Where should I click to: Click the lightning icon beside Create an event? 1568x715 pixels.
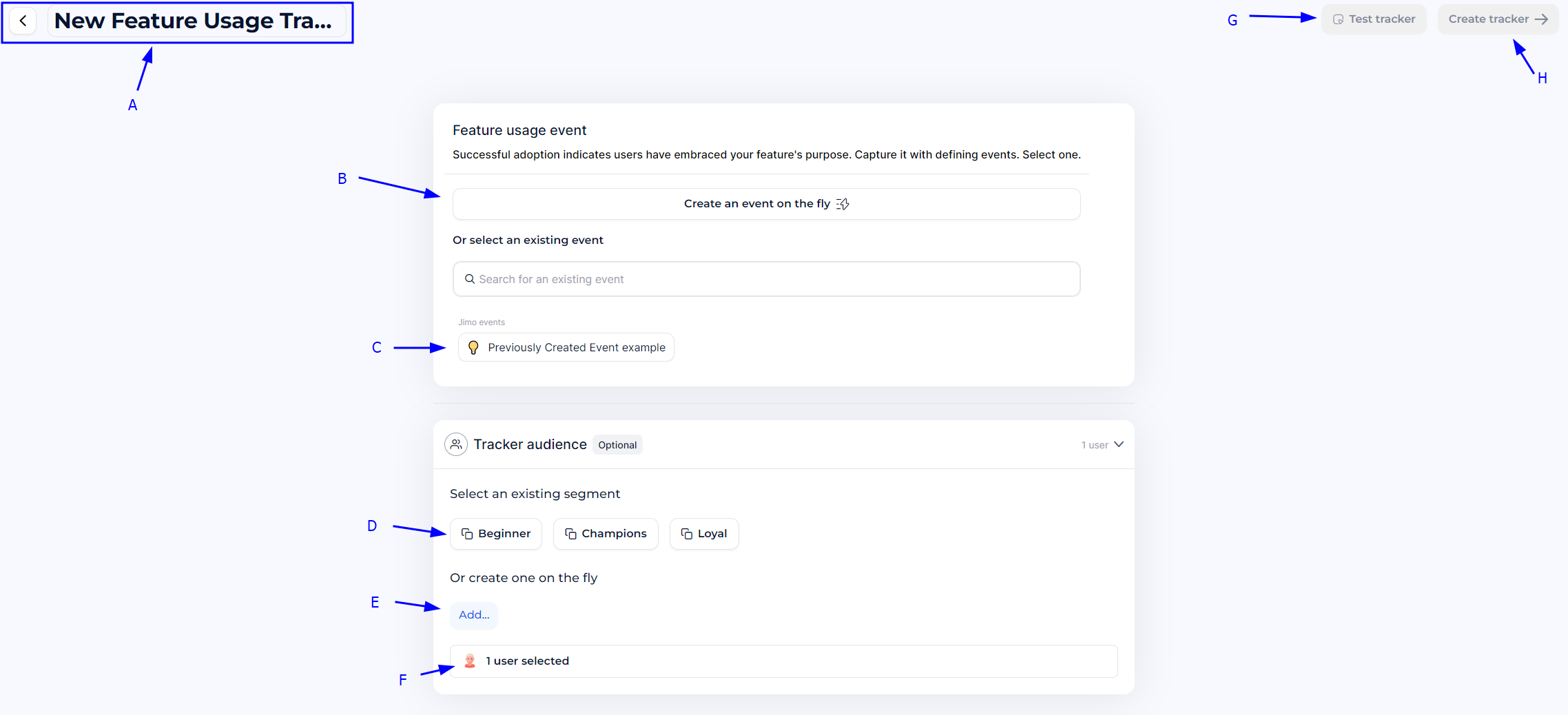[843, 204]
